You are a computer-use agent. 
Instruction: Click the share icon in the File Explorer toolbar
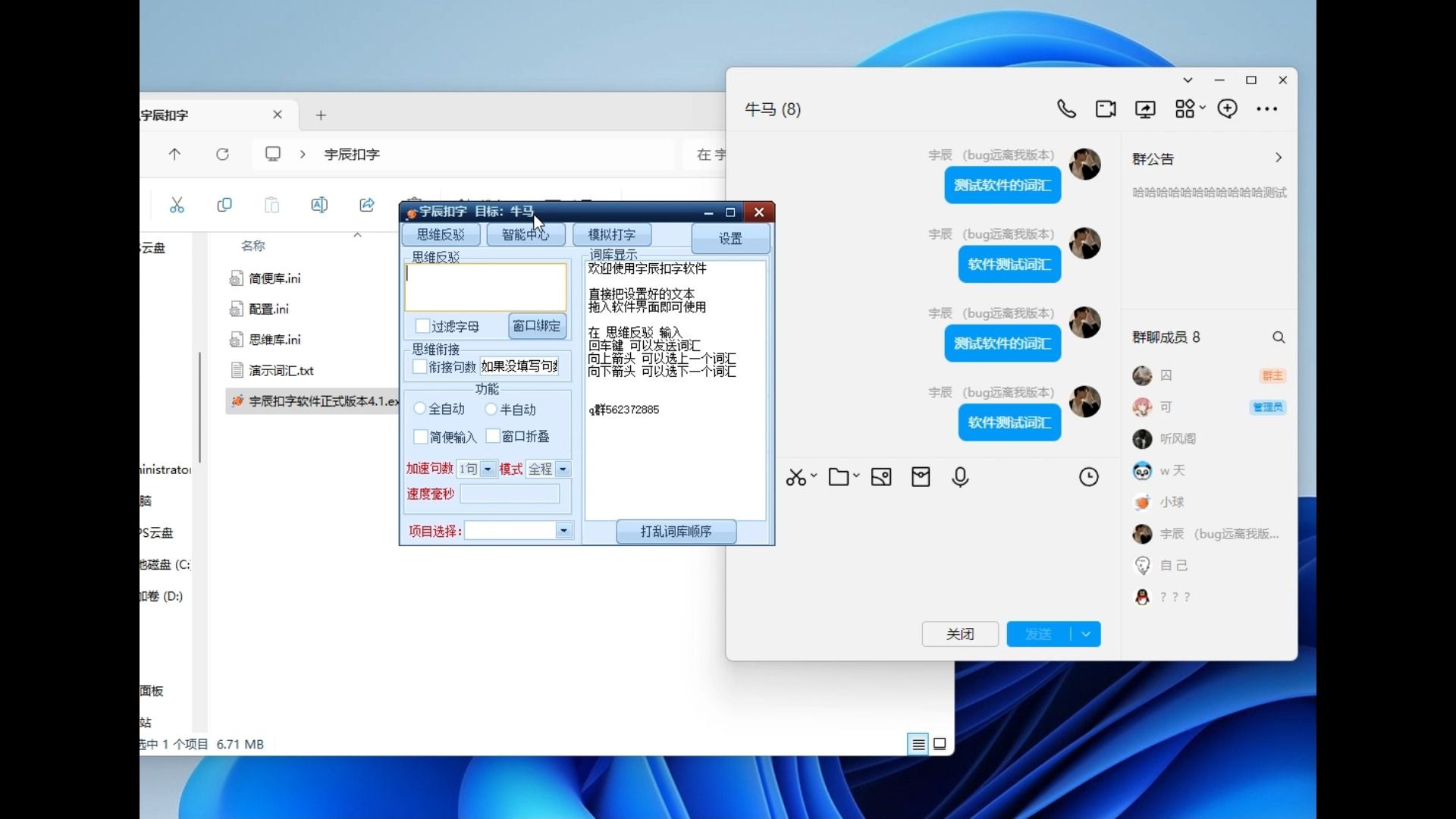tap(367, 205)
